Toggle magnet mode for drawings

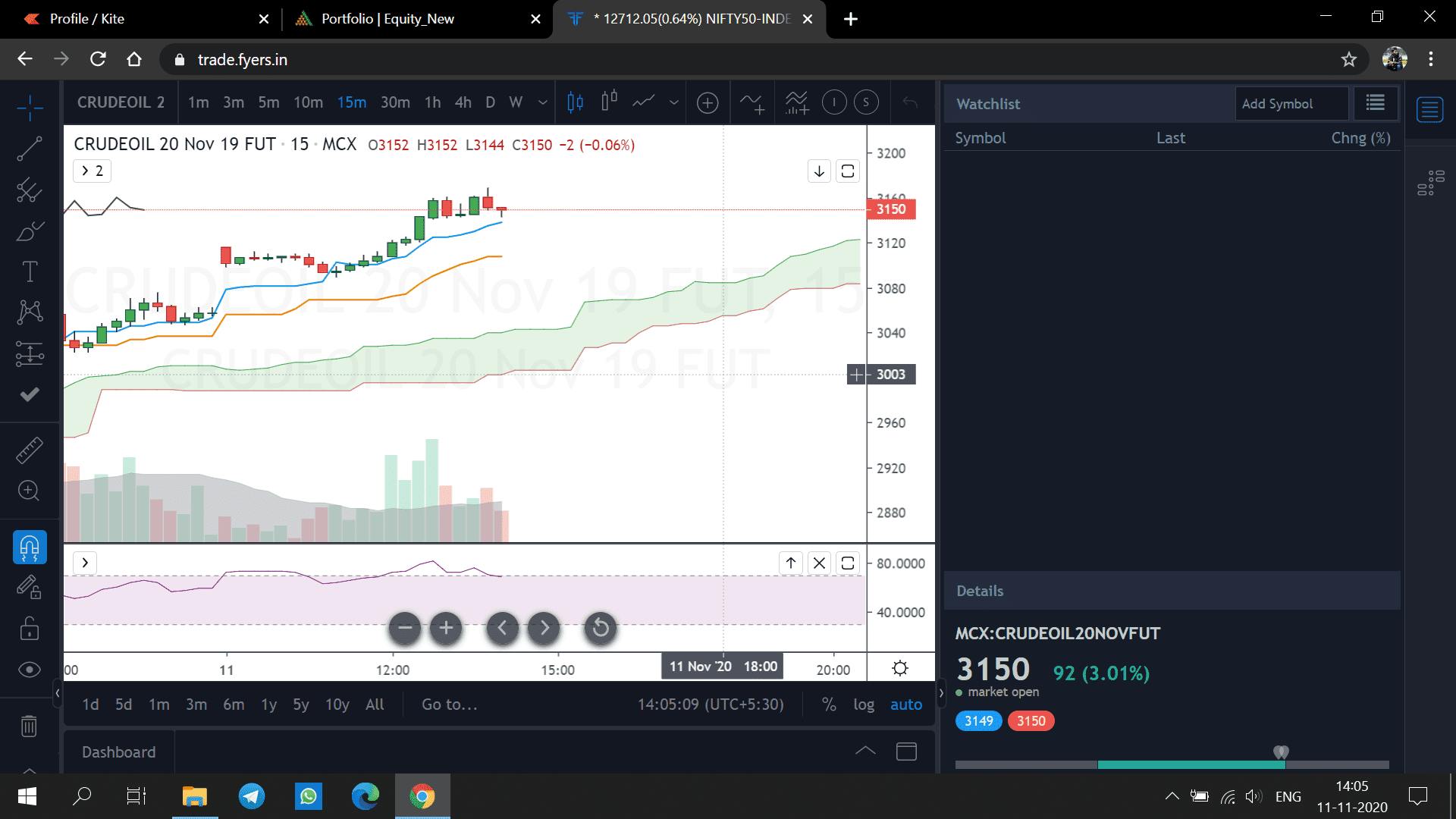pyautogui.click(x=30, y=547)
